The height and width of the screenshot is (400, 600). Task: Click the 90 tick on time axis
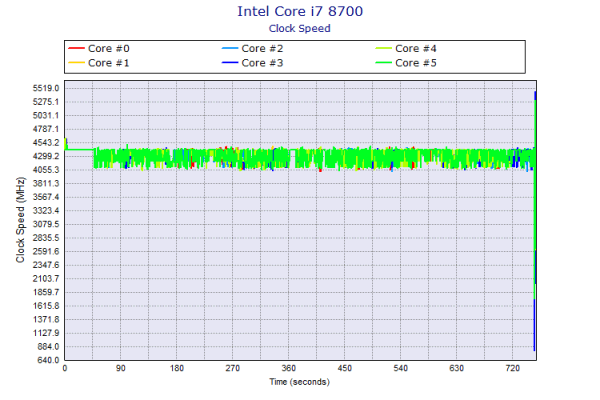point(121,368)
